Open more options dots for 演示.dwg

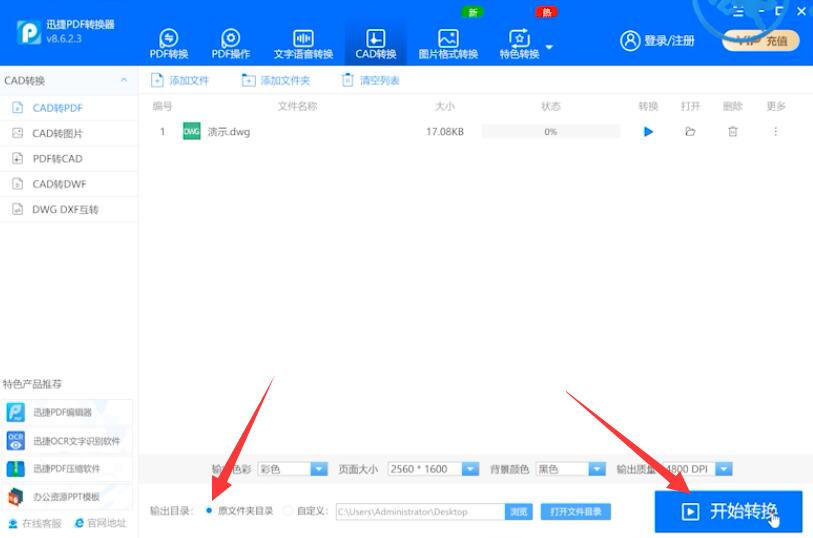click(x=776, y=132)
